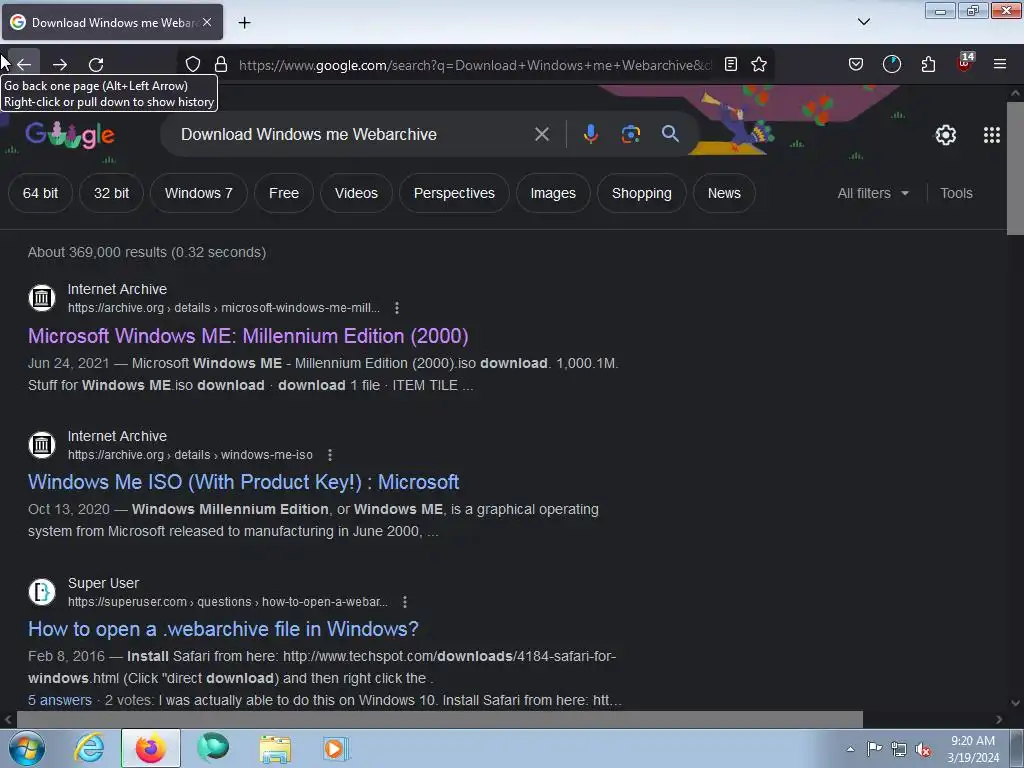Filter results by 64 bit
1024x768 pixels.
[x=40, y=193]
